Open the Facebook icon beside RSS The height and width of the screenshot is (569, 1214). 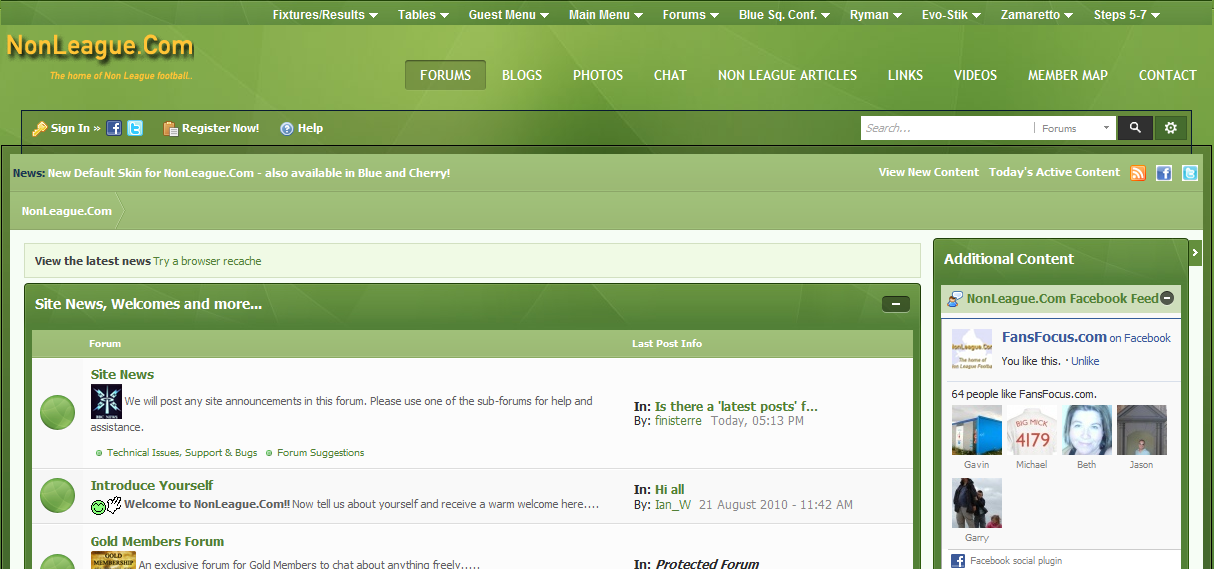[1164, 173]
